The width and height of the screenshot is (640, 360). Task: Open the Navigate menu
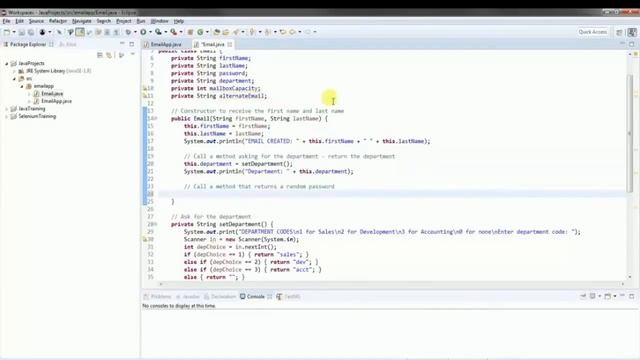82,21
